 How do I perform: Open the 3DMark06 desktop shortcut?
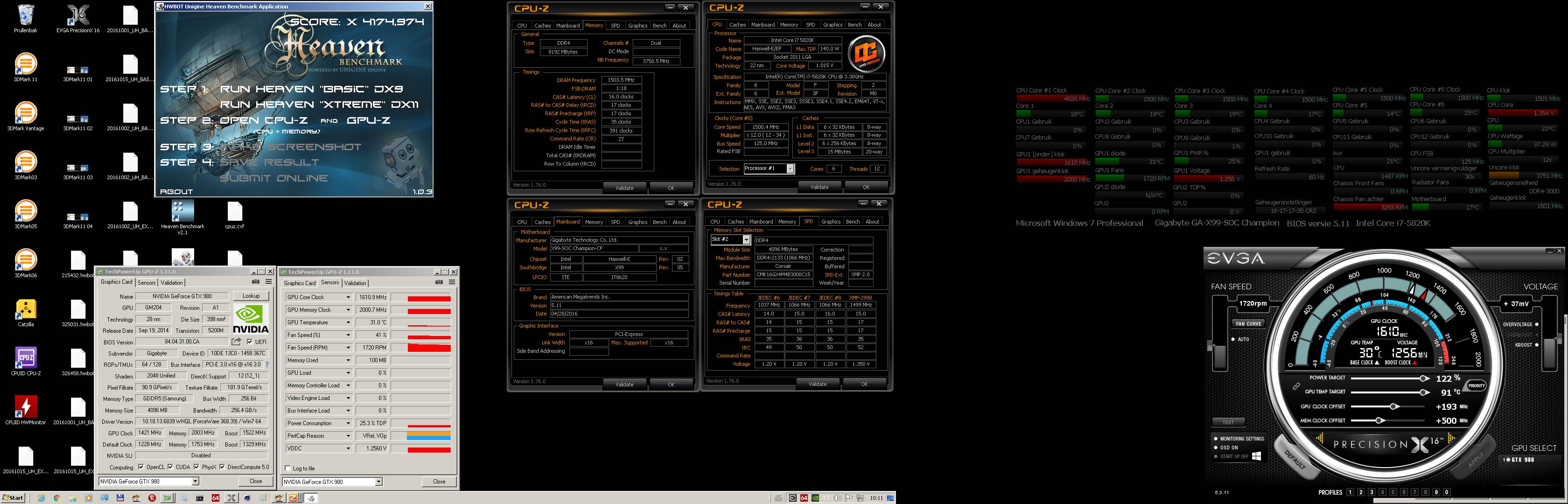(x=26, y=260)
